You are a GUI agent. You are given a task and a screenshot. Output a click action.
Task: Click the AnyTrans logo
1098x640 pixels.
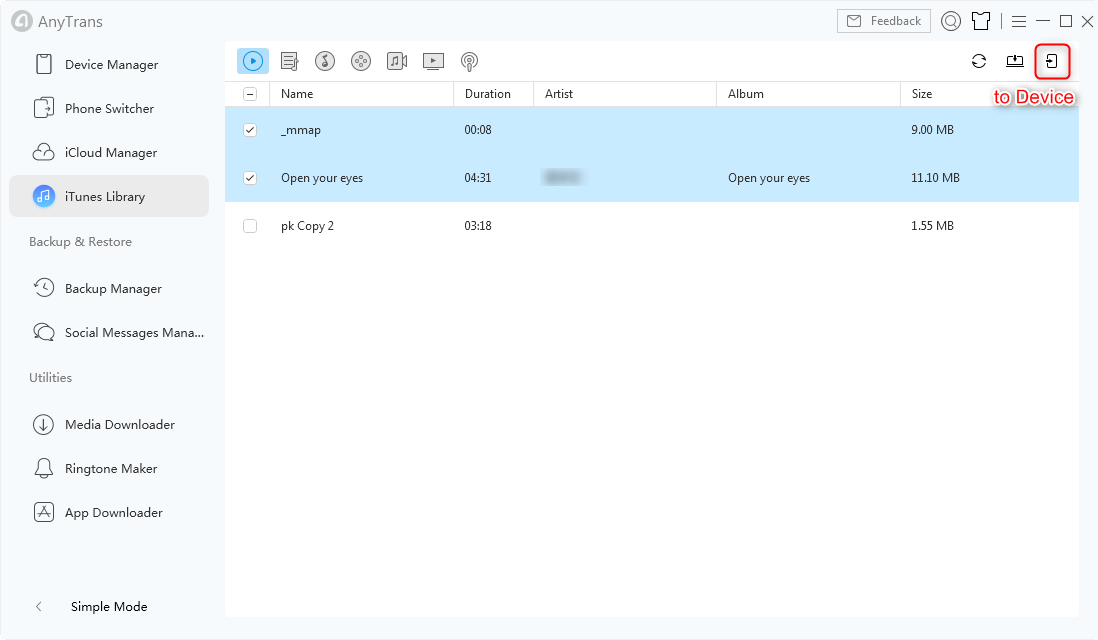(x=22, y=21)
